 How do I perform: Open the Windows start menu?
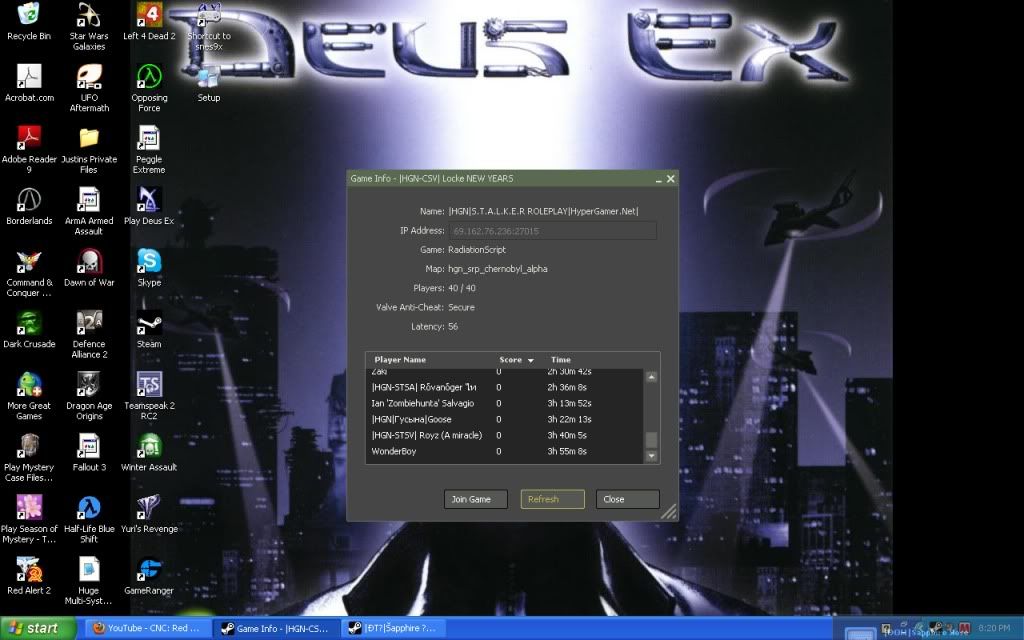pyautogui.click(x=38, y=628)
